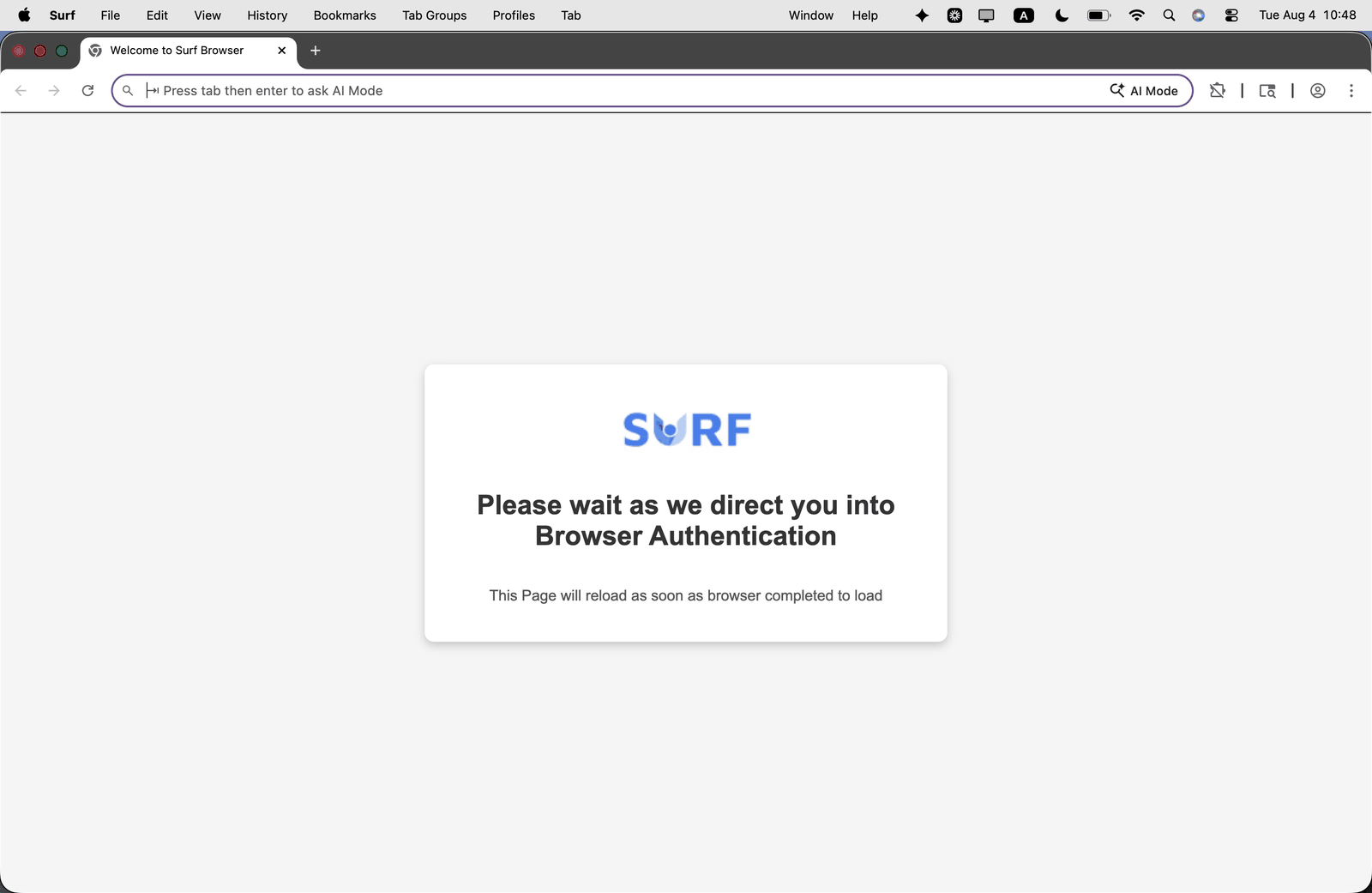The width and height of the screenshot is (1372, 893).
Task: Click the sparkle icon in menu bar
Action: click(x=922, y=15)
